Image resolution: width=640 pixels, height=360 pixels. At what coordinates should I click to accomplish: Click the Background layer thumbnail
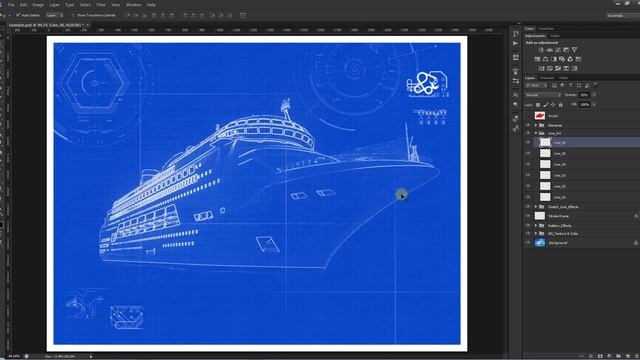540,242
